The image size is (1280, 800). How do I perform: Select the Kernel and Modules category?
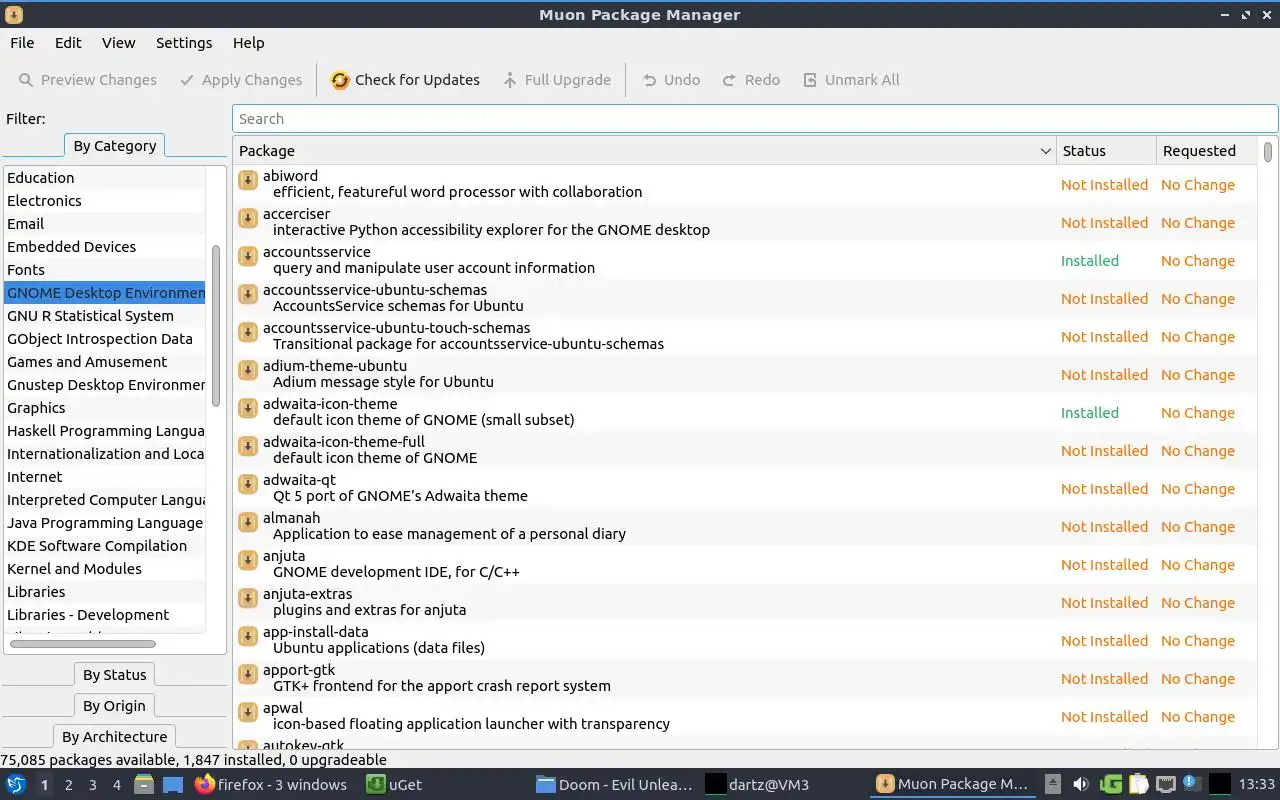coord(105,569)
